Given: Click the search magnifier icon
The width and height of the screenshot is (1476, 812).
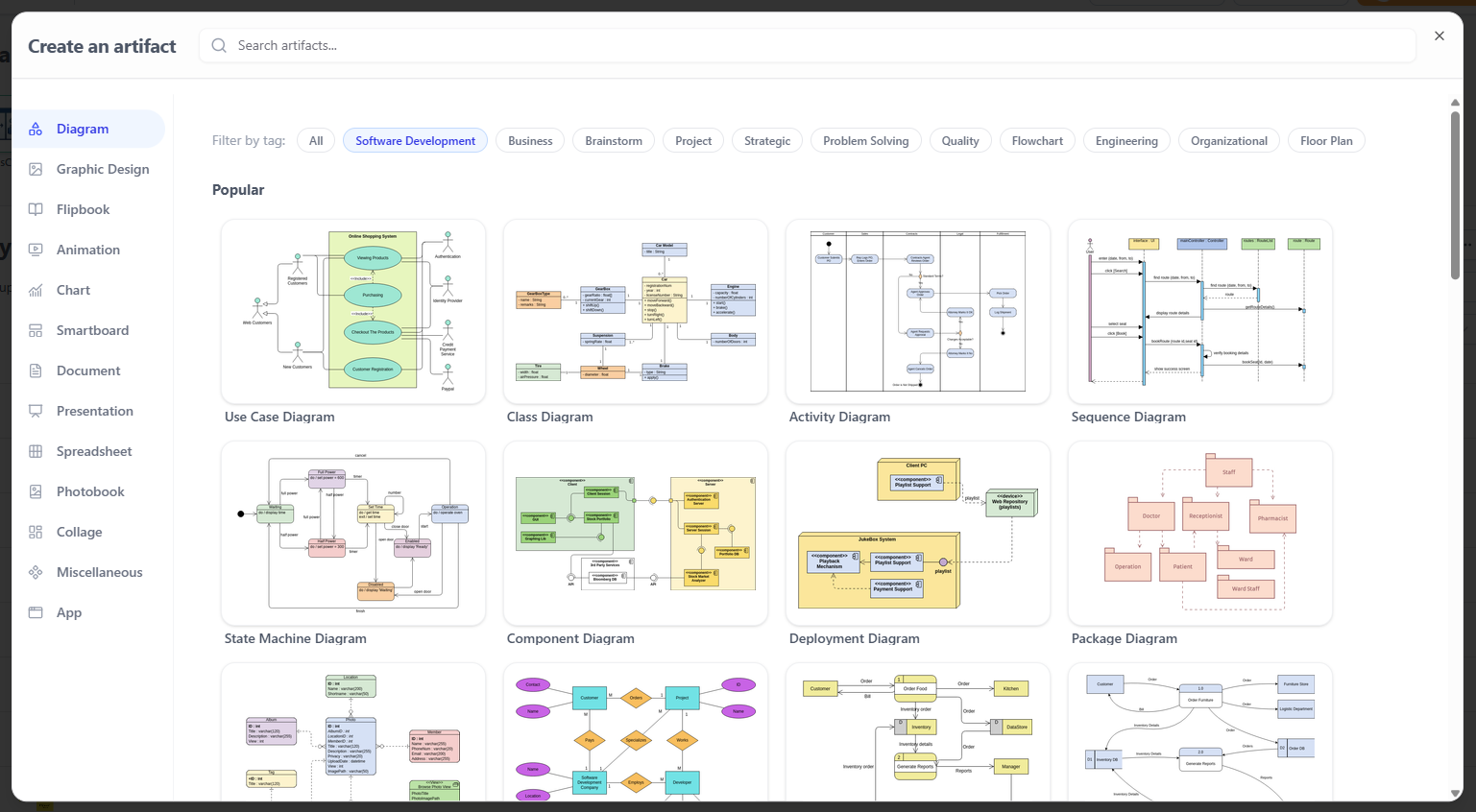Looking at the screenshot, I should coord(219,45).
